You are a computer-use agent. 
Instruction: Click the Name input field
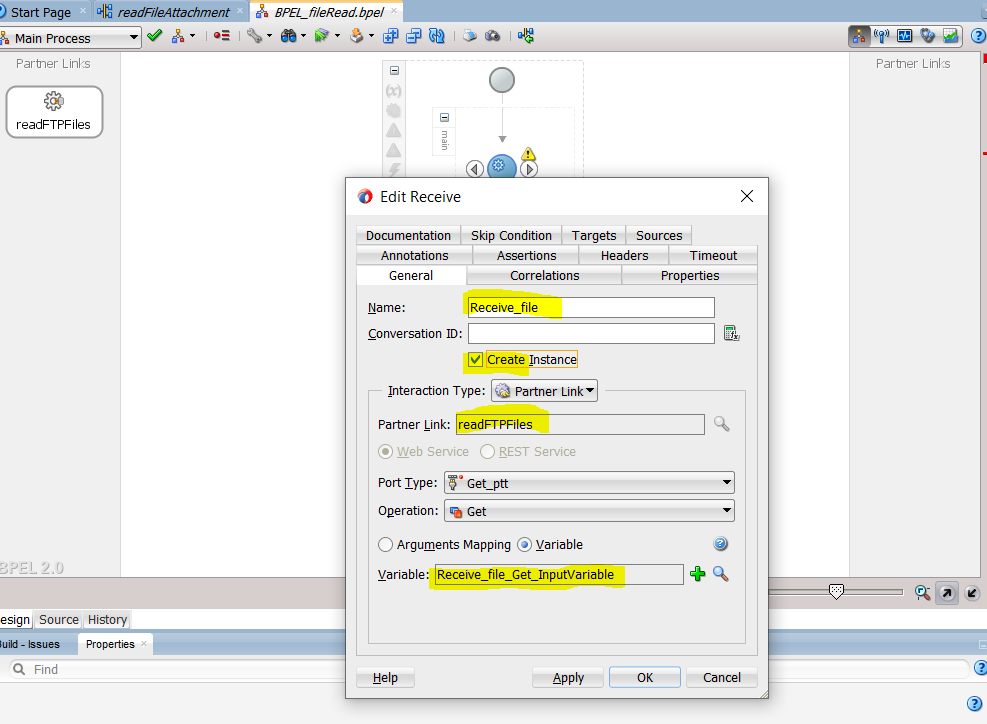pyautogui.click(x=590, y=307)
